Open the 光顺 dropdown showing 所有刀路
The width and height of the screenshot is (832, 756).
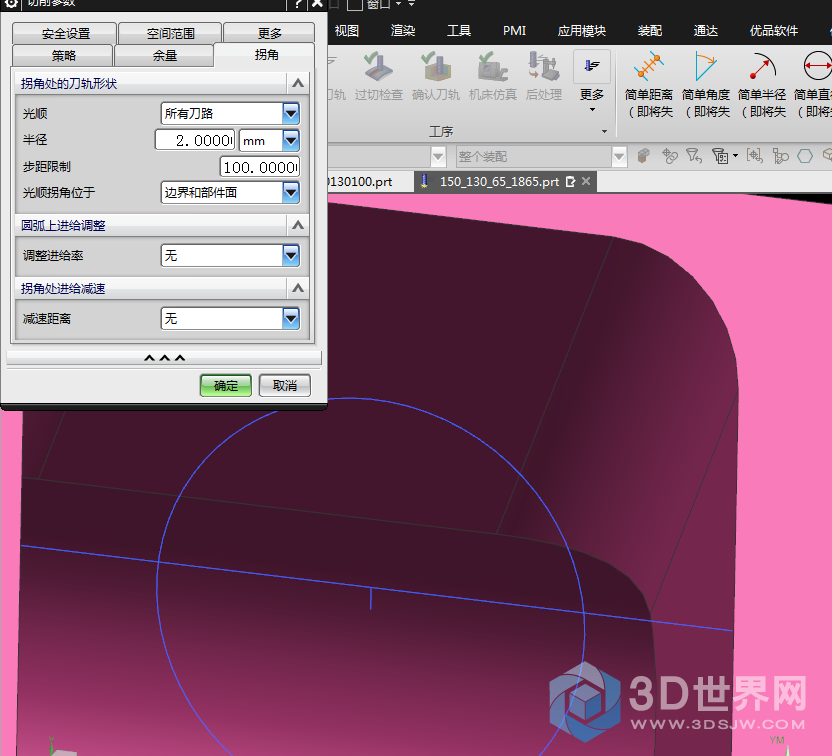coord(230,113)
